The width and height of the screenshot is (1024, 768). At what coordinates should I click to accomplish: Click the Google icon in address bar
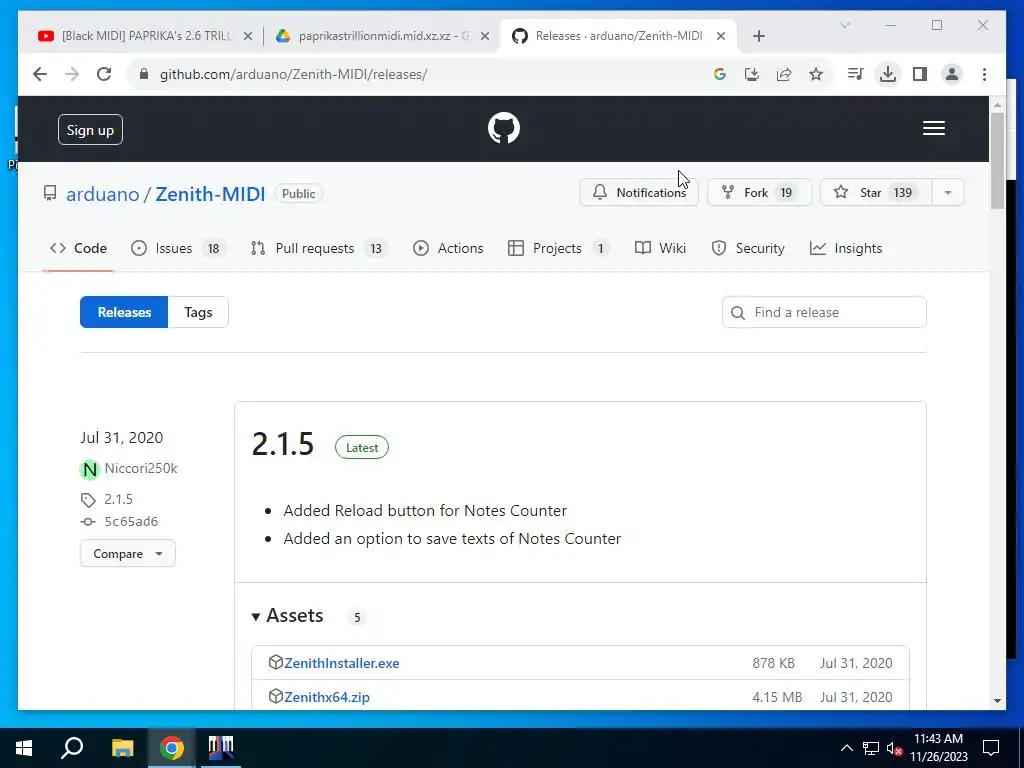click(x=720, y=74)
